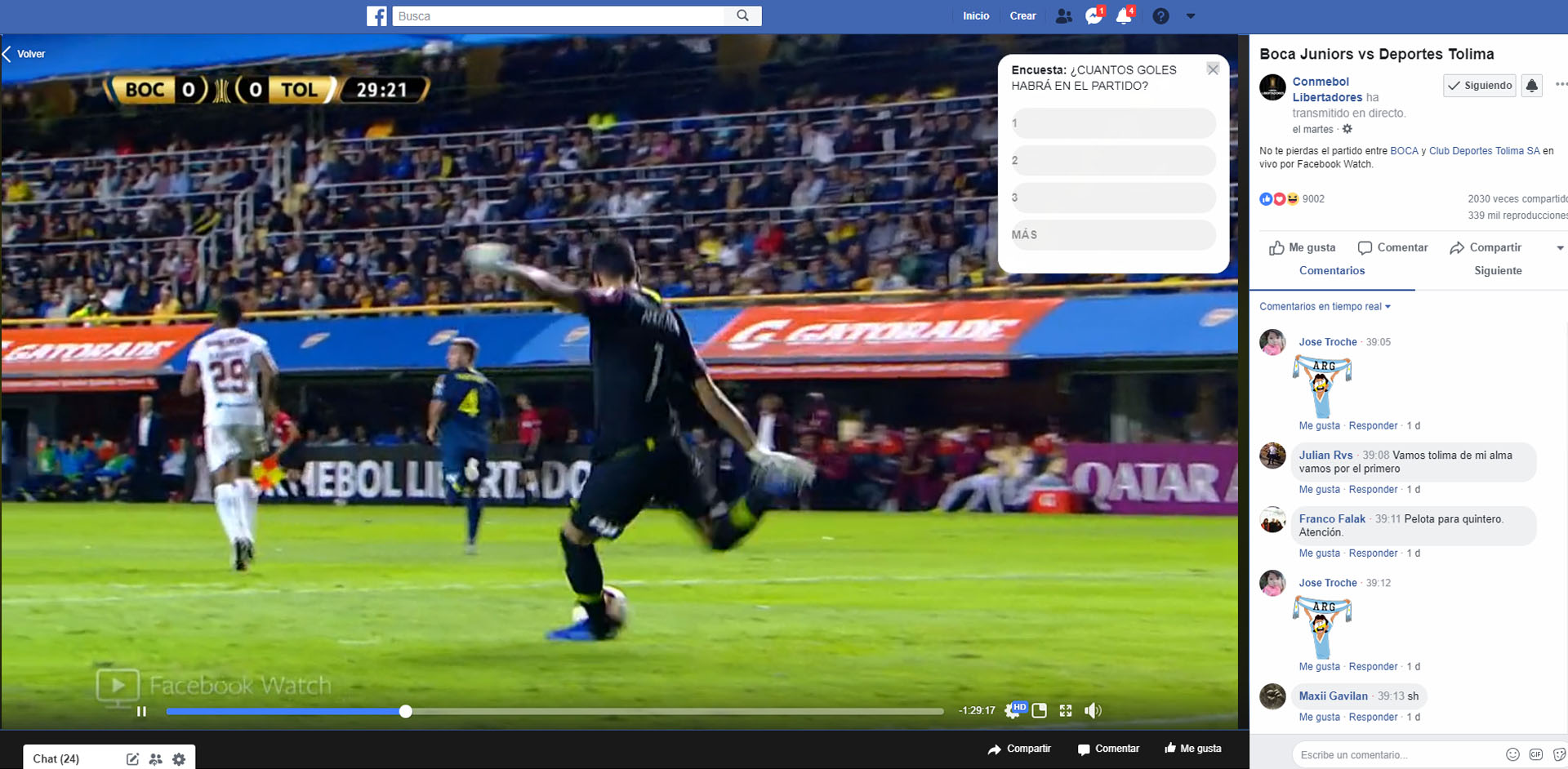
Task: Open Comentarios en tiempo real dropdown
Action: click(1325, 307)
